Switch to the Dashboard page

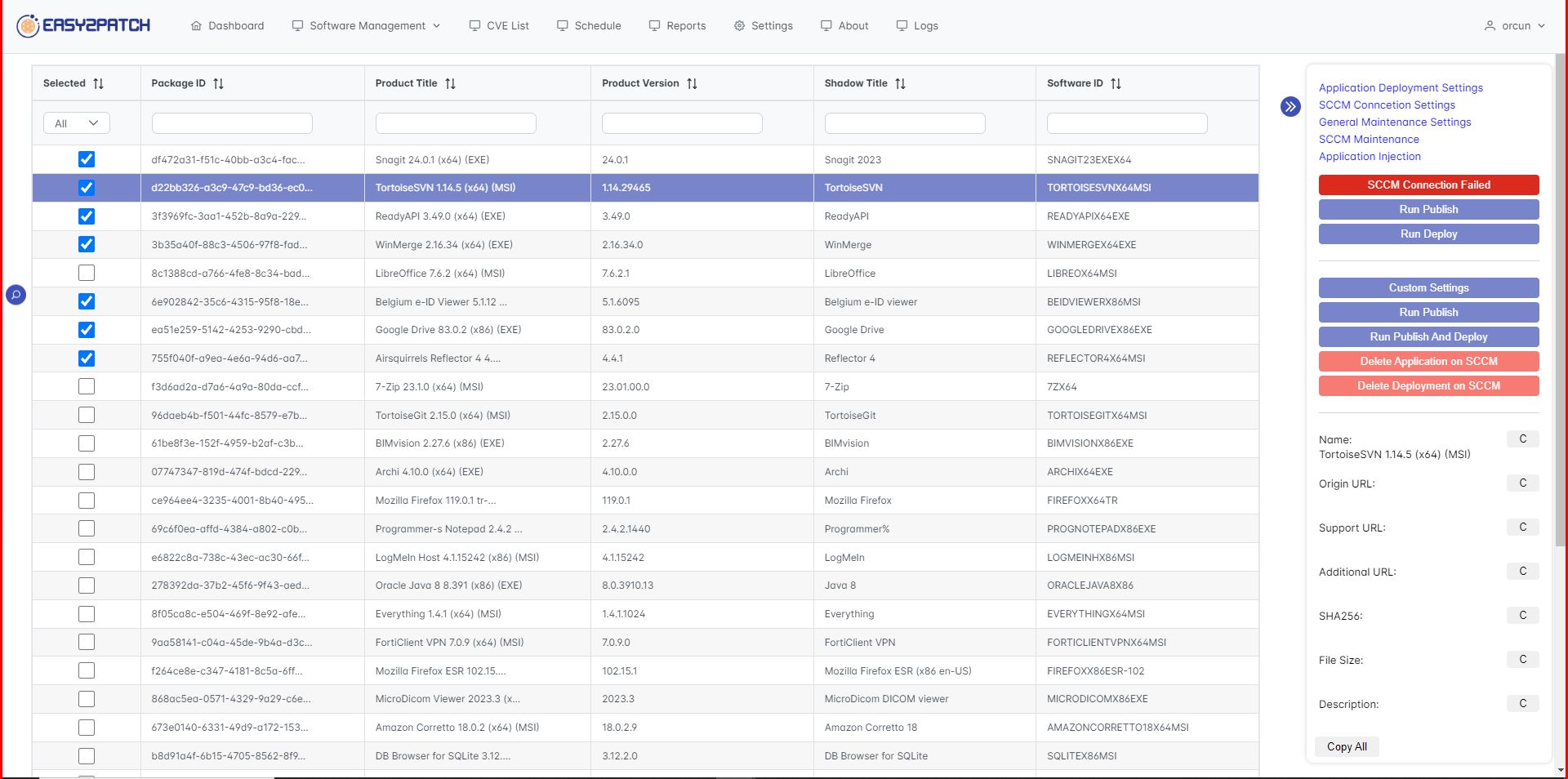[x=236, y=25]
